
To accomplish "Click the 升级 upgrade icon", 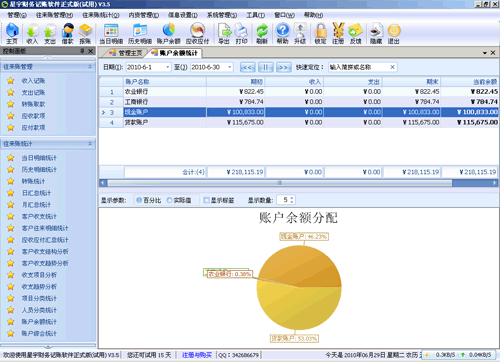I will [300, 33].
